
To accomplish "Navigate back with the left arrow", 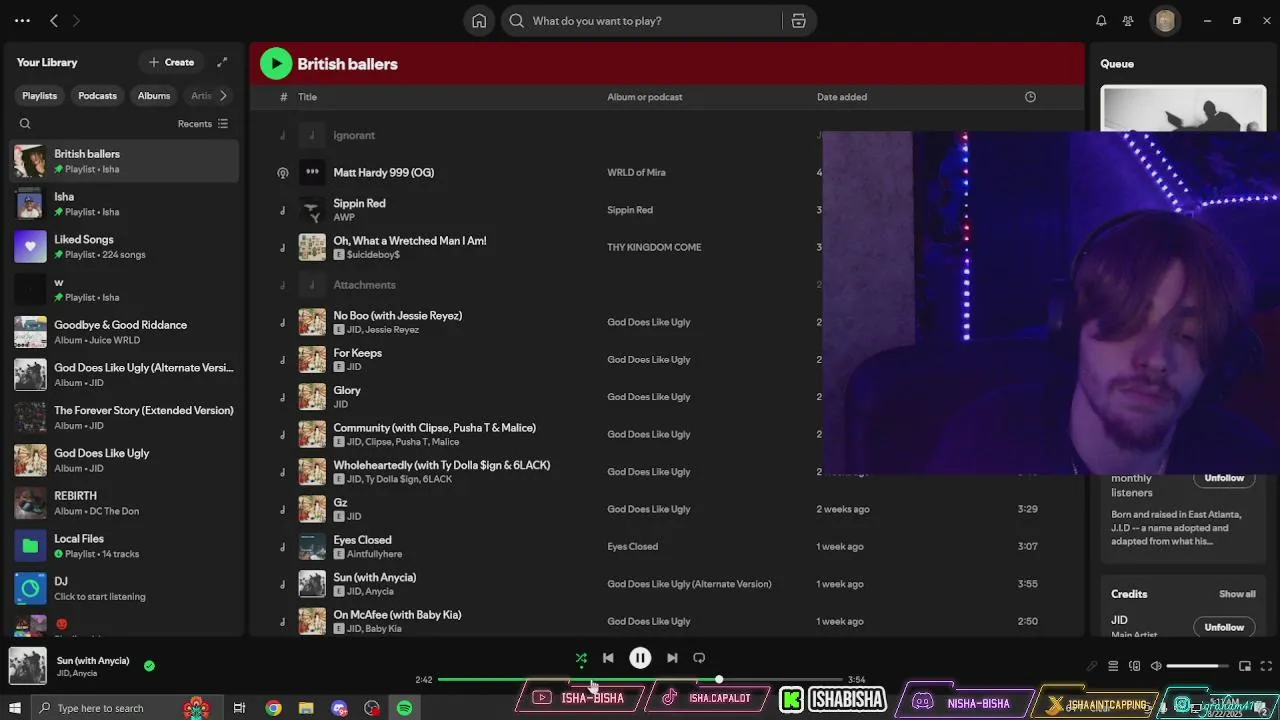I will (x=54, y=20).
